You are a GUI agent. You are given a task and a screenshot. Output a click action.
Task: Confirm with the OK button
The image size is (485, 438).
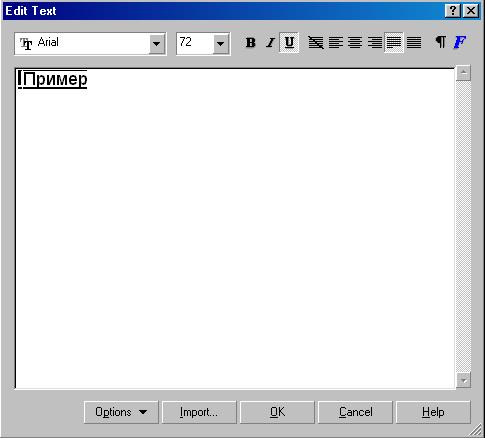pos(277,412)
